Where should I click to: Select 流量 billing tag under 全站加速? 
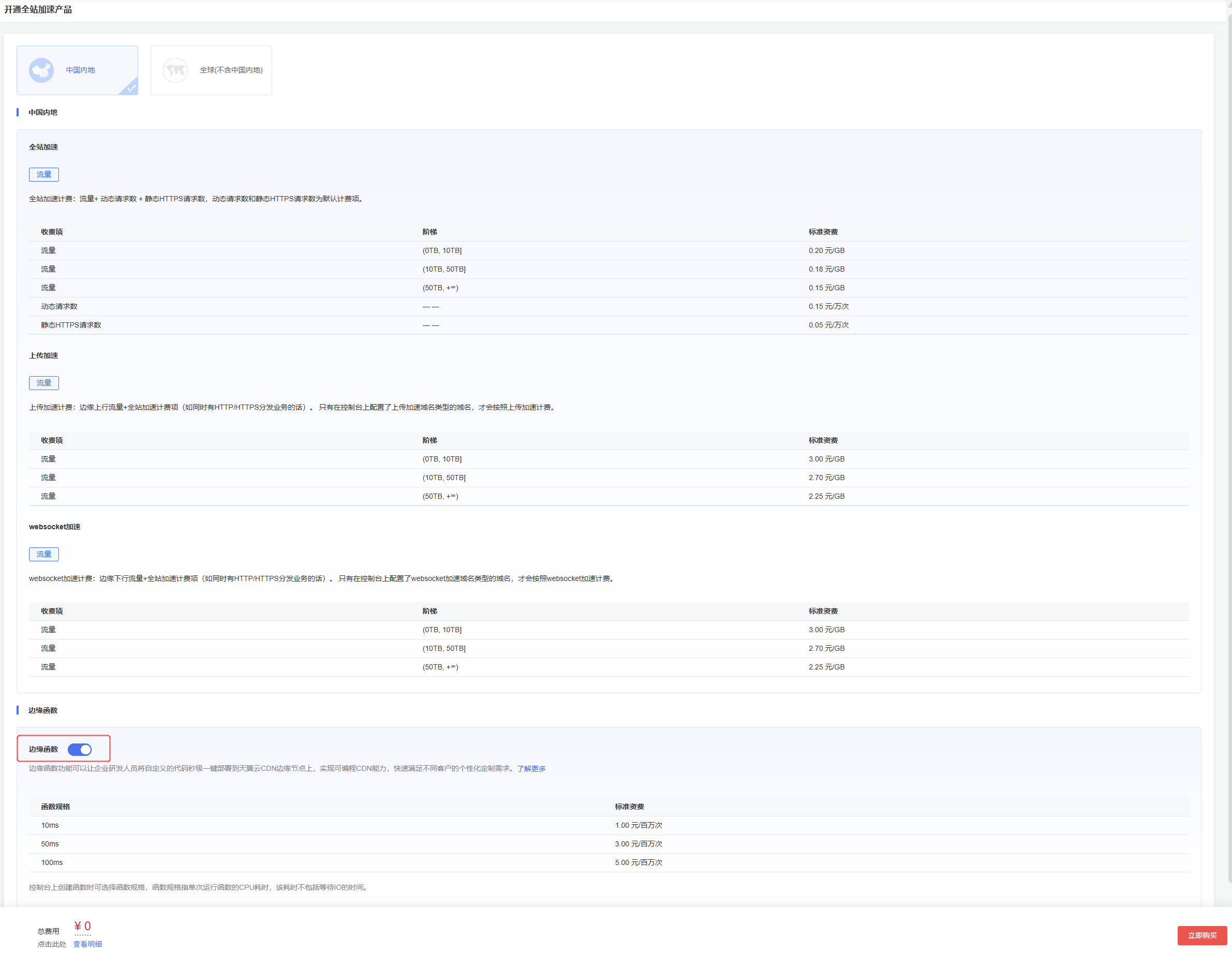(x=44, y=174)
